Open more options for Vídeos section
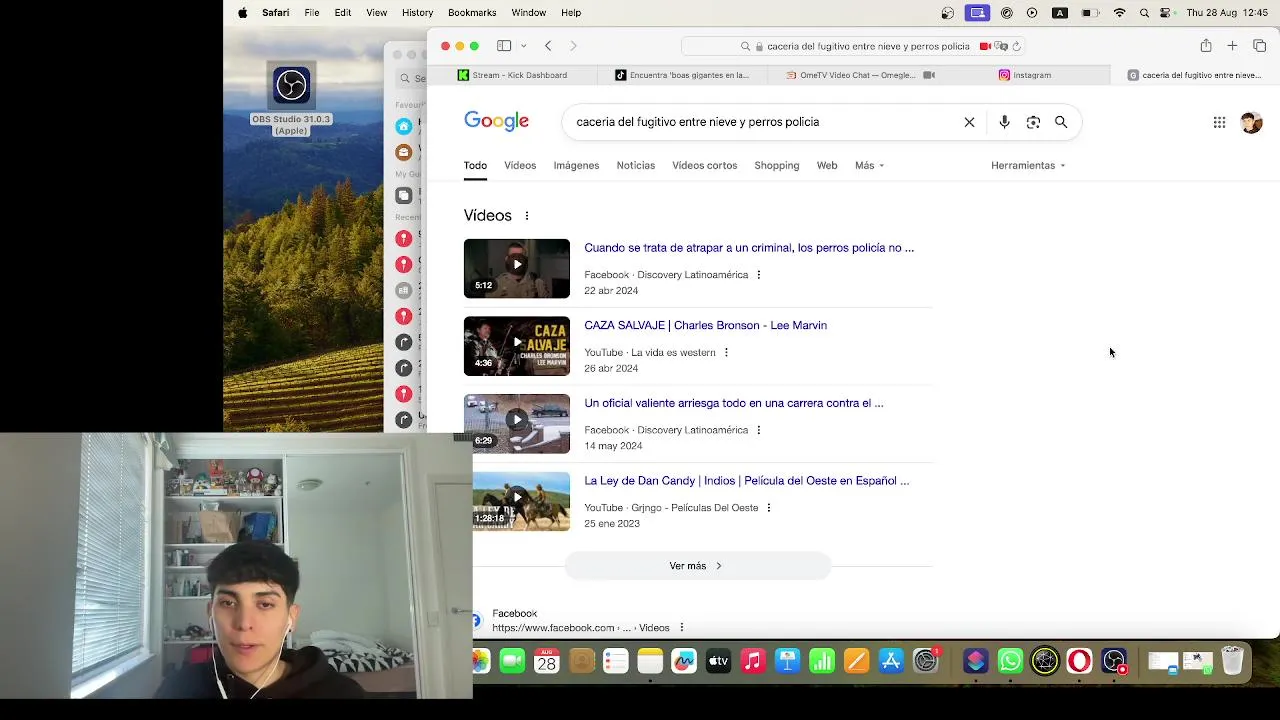Image resolution: width=1280 pixels, height=720 pixels. point(527,216)
